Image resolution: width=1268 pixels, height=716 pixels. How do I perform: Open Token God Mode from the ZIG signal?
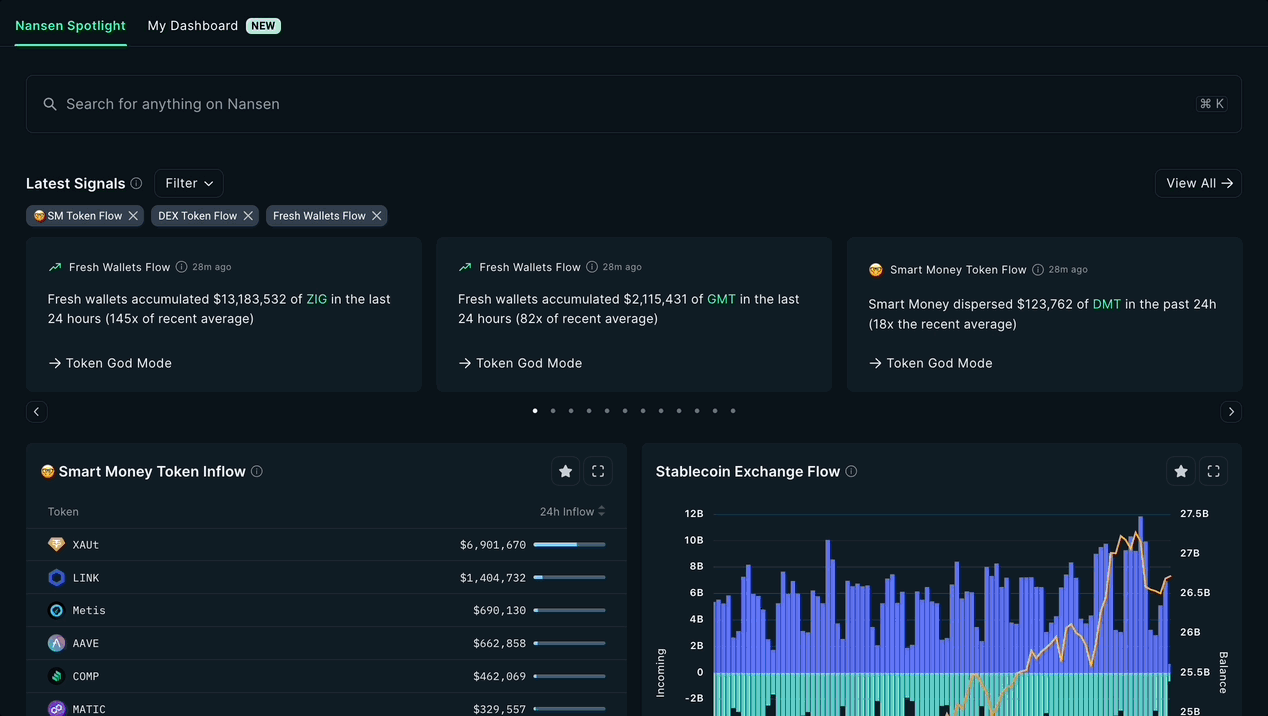click(x=110, y=363)
